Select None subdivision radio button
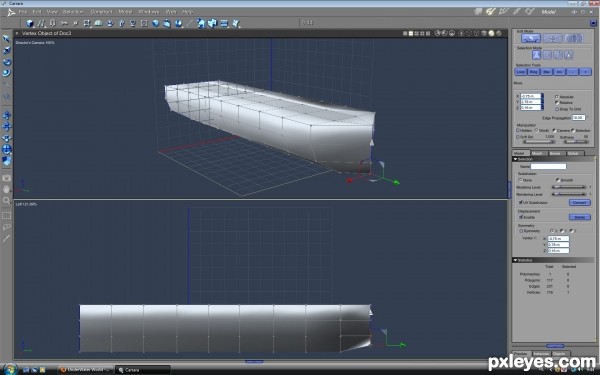 [520, 180]
